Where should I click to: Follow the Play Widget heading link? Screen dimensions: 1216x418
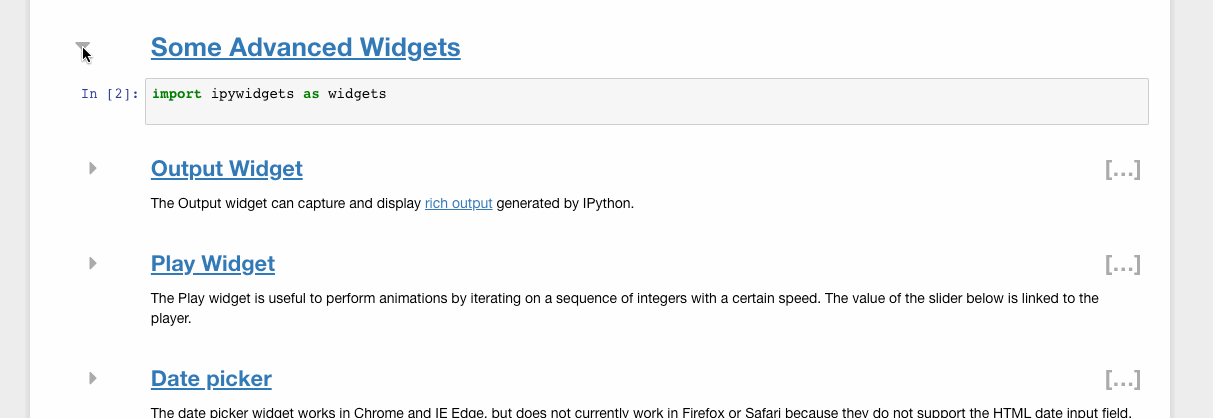pyautogui.click(x=213, y=264)
